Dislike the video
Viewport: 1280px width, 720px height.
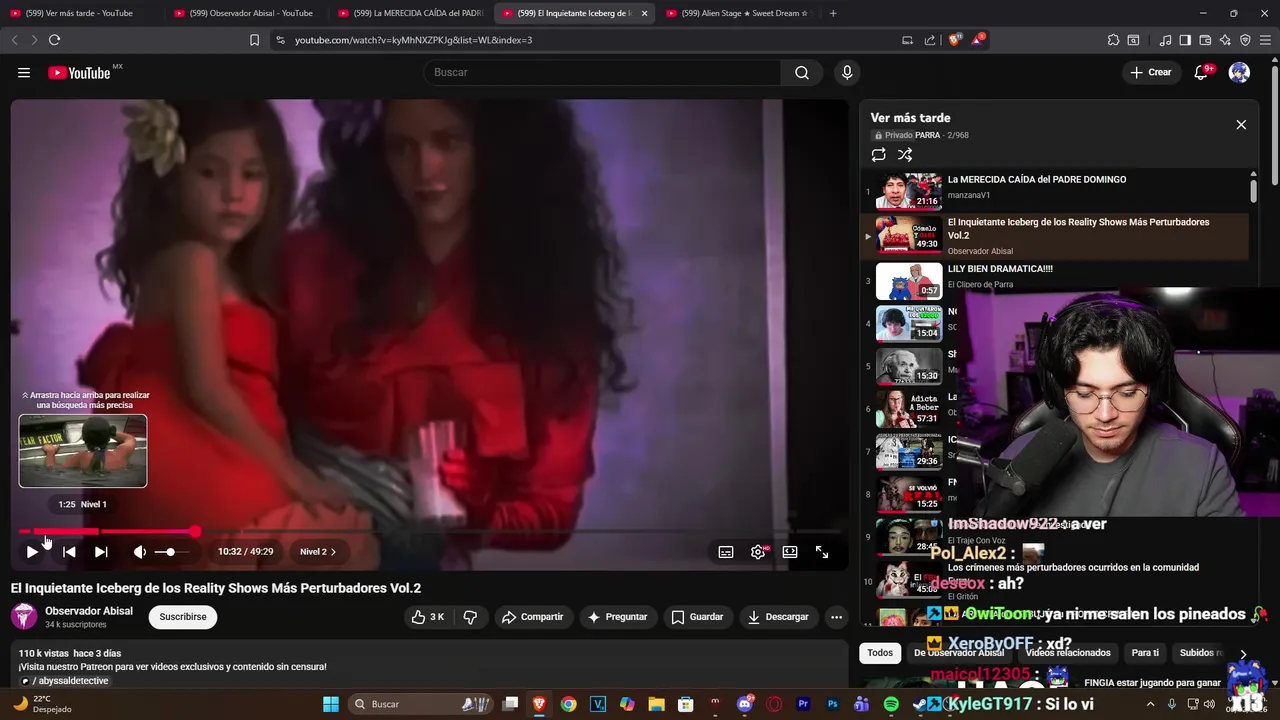coord(470,617)
